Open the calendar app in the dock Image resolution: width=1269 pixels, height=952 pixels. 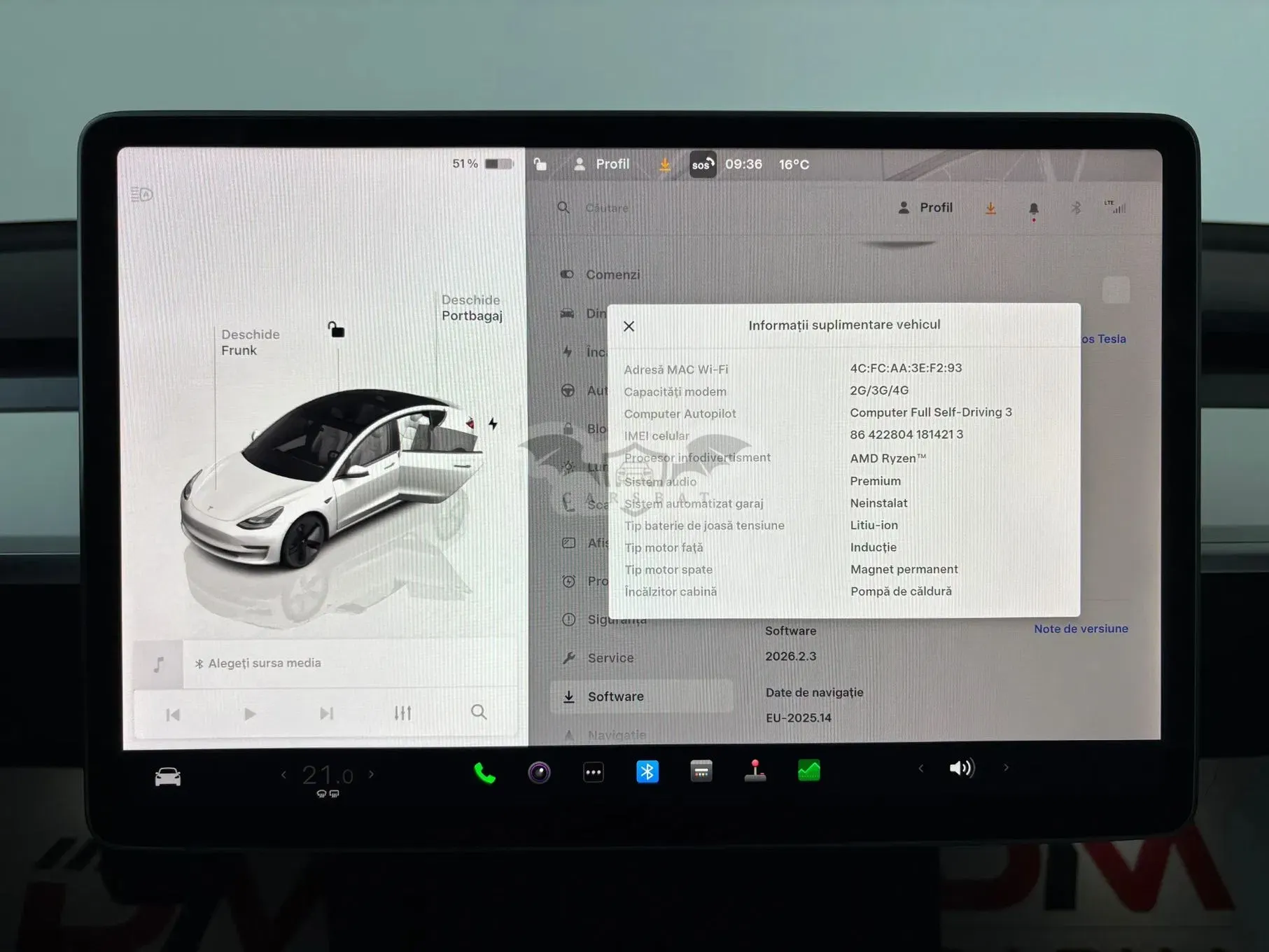click(701, 771)
